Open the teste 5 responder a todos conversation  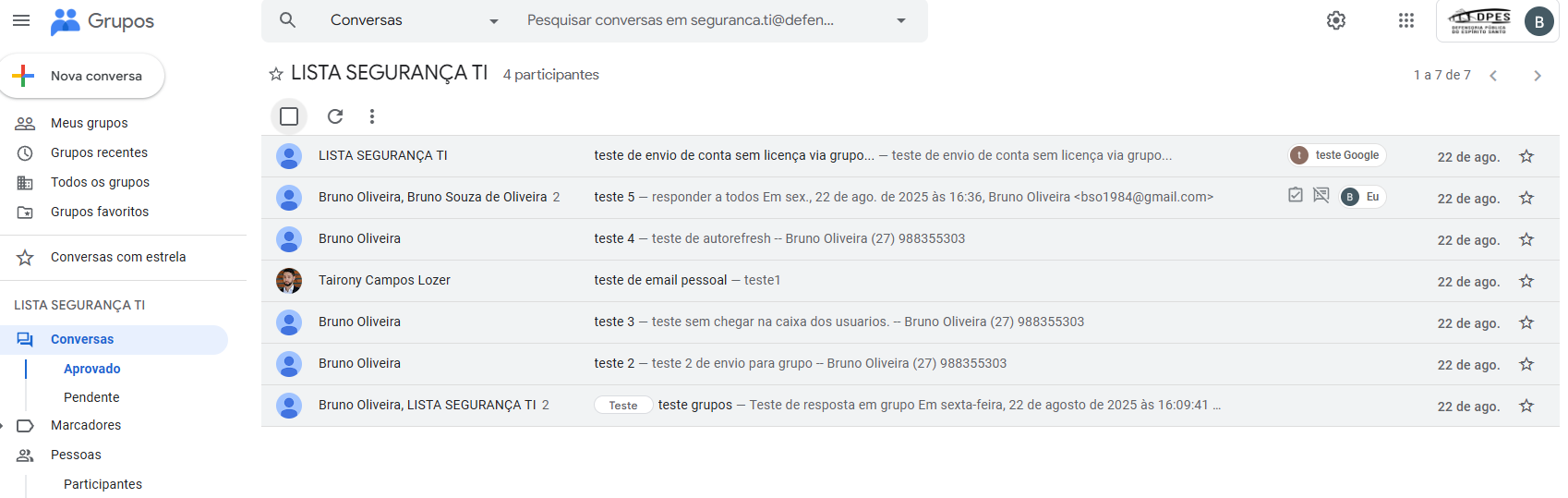tap(911, 198)
